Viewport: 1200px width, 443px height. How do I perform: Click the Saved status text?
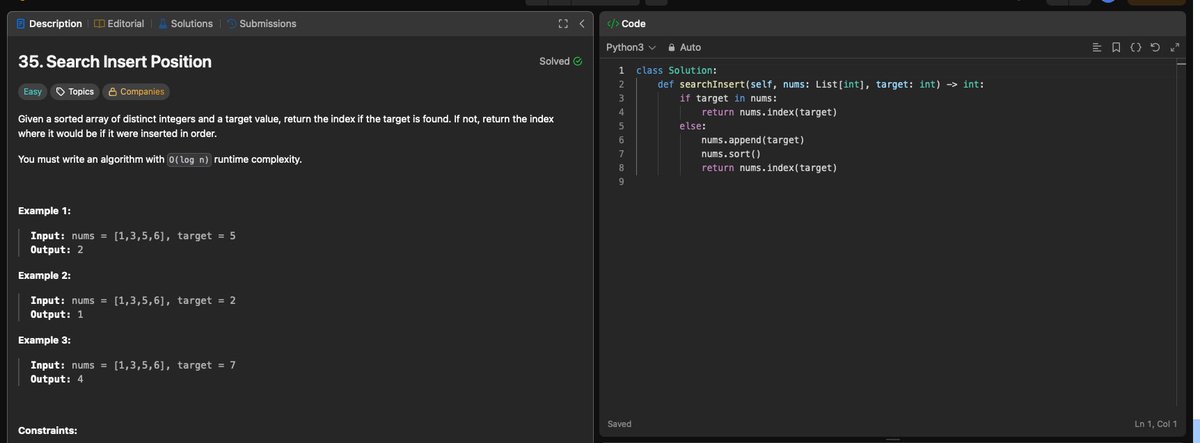(619, 424)
